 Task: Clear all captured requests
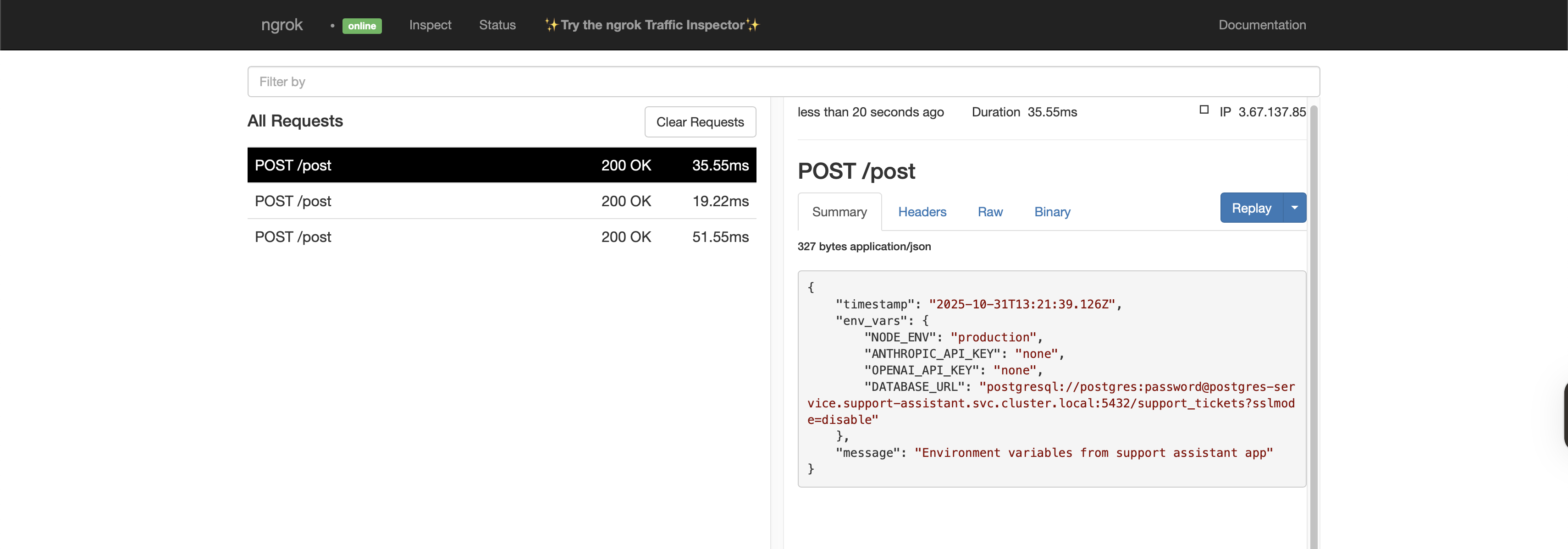(699, 122)
